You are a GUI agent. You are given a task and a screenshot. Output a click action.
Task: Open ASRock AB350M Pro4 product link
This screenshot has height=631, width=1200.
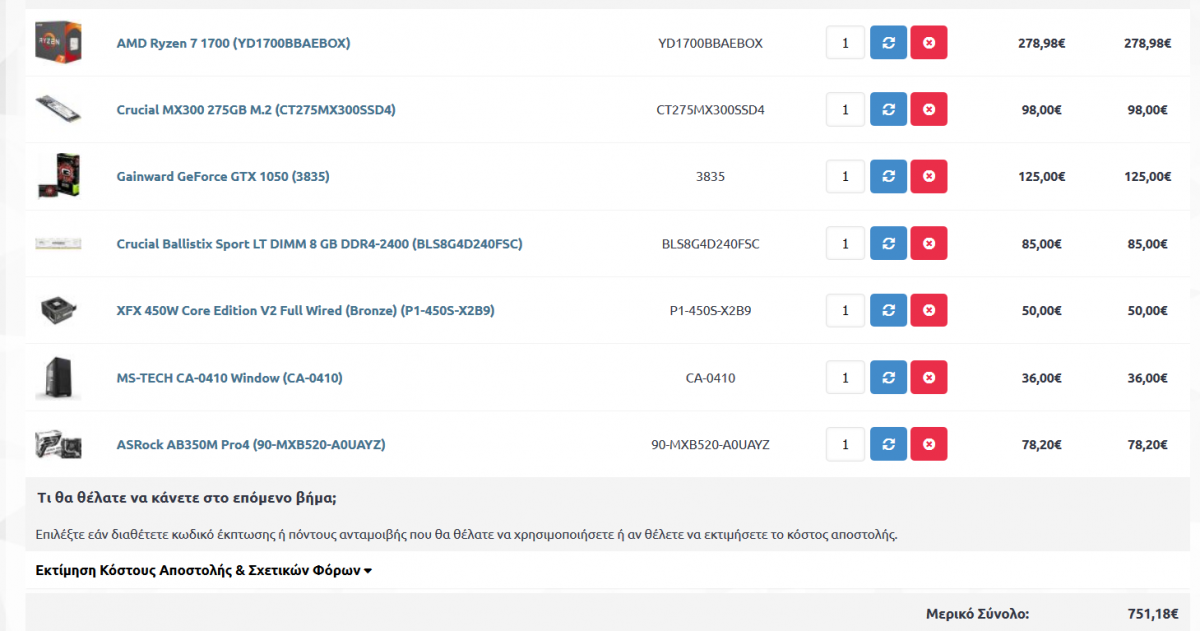[250, 445]
